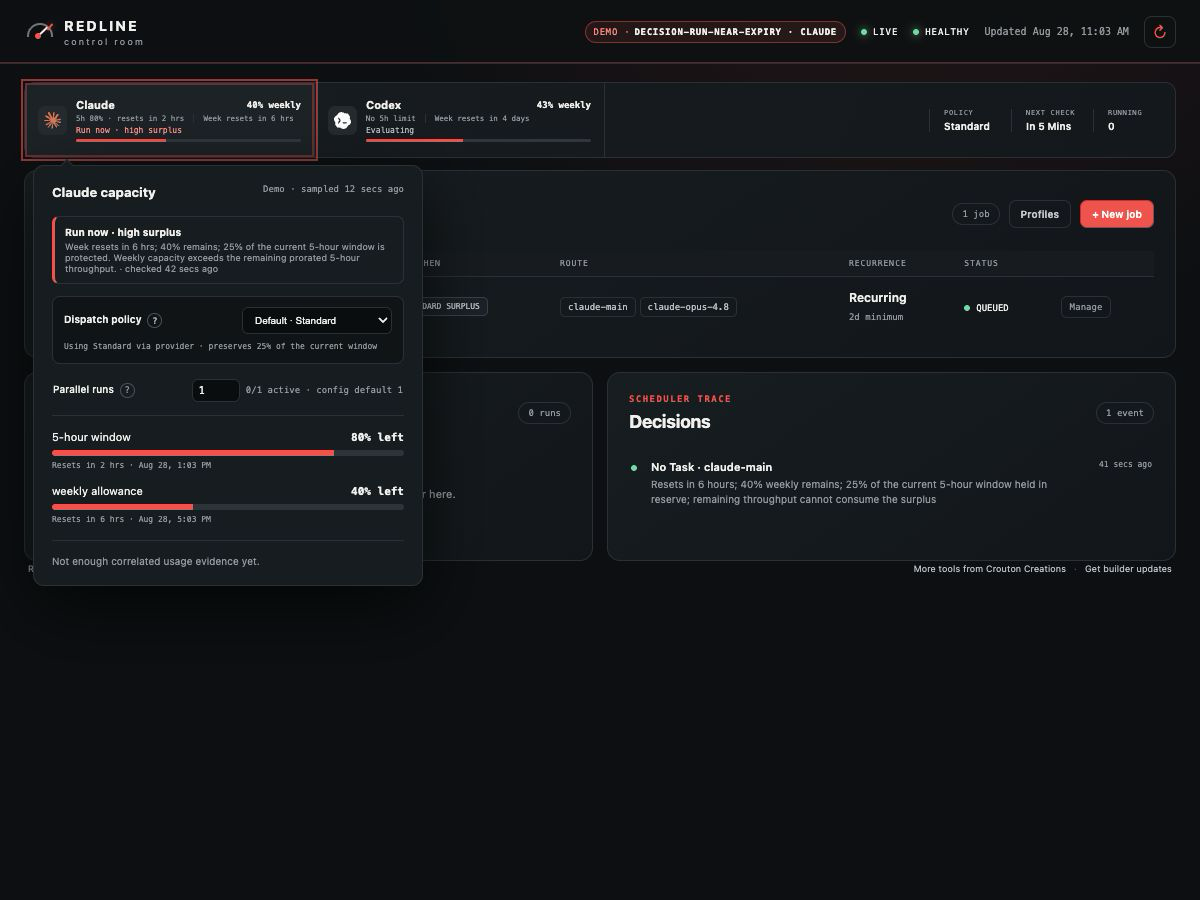The height and width of the screenshot is (900, 1200).
Task: Click the Codex weekly usage bar
Action: point(478,140)
